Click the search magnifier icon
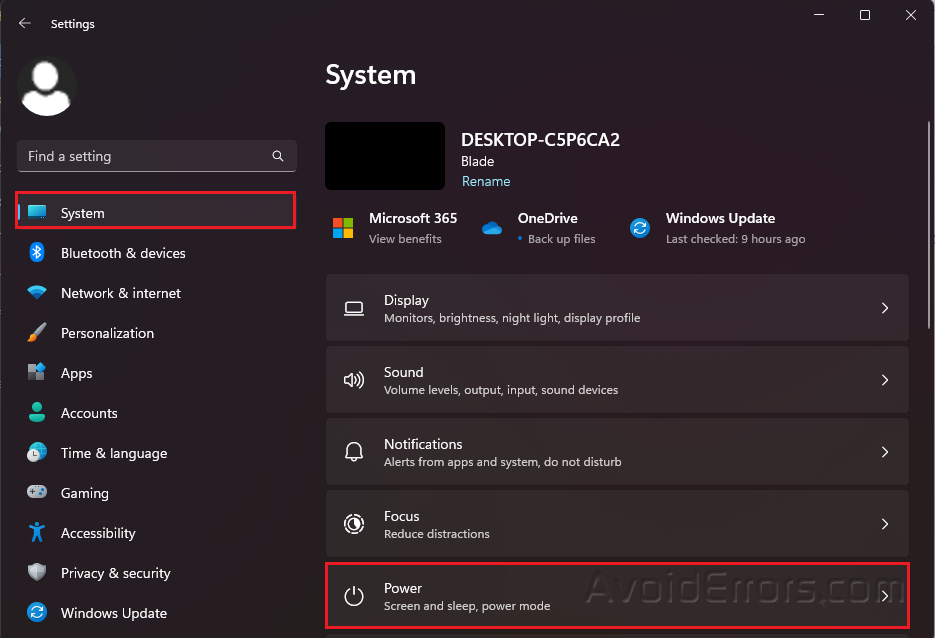 coord(278,157)
